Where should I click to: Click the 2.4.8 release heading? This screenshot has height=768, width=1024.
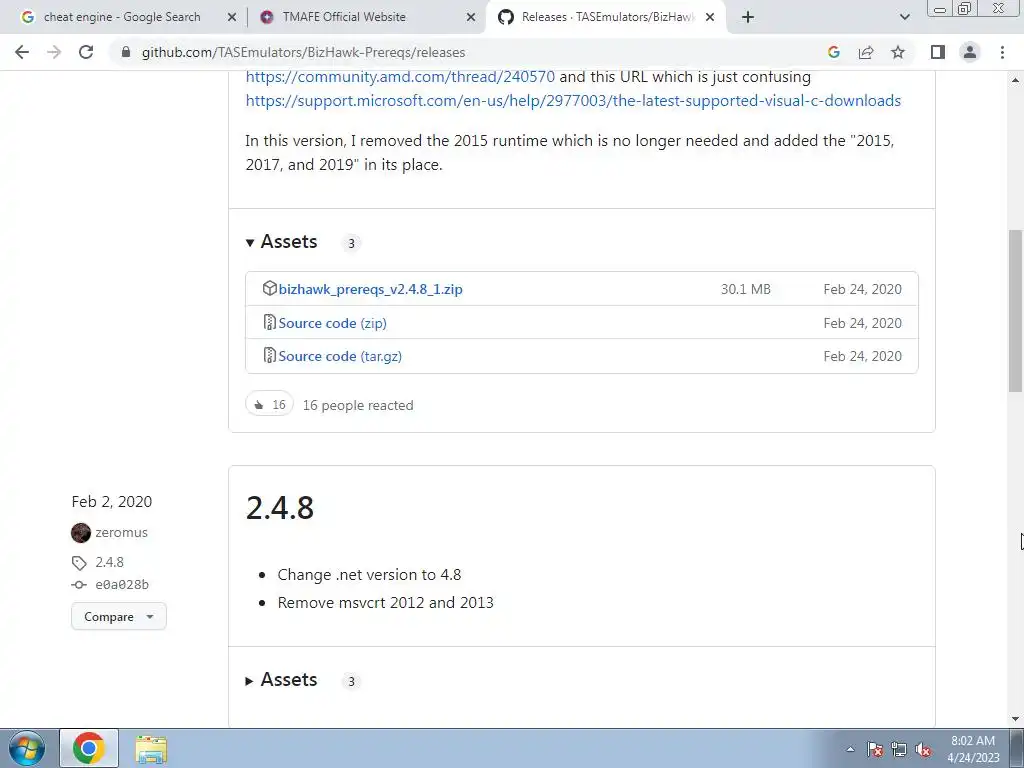click(280, 507)
